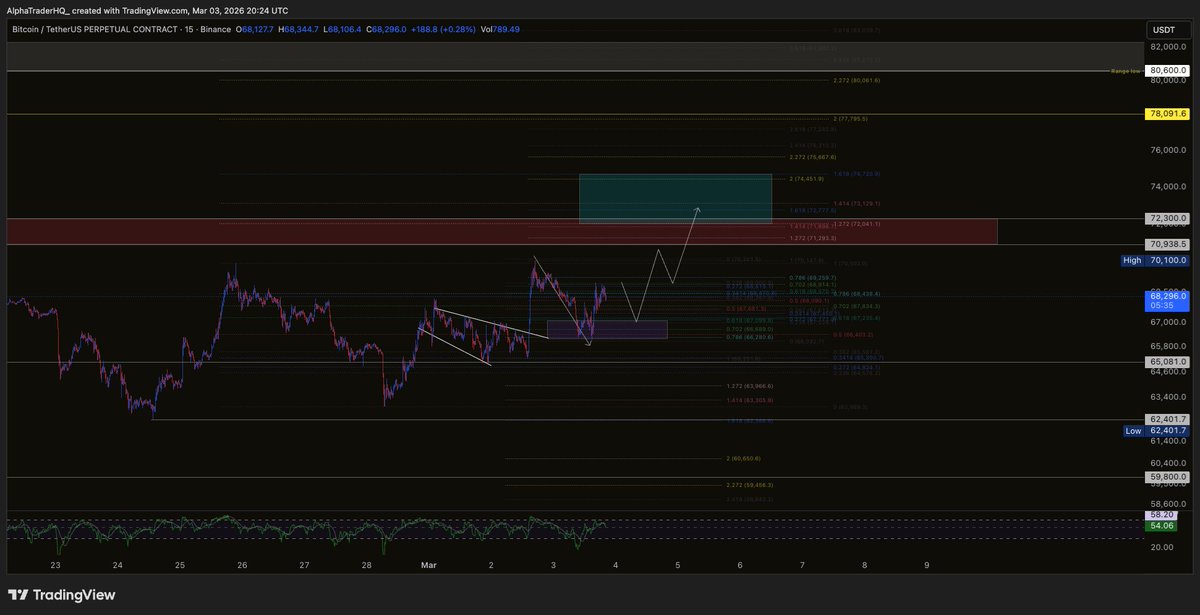Click the 58,600.0 axis tick
Viewport: 1200px width, 615px height.
pos(1168,504)
